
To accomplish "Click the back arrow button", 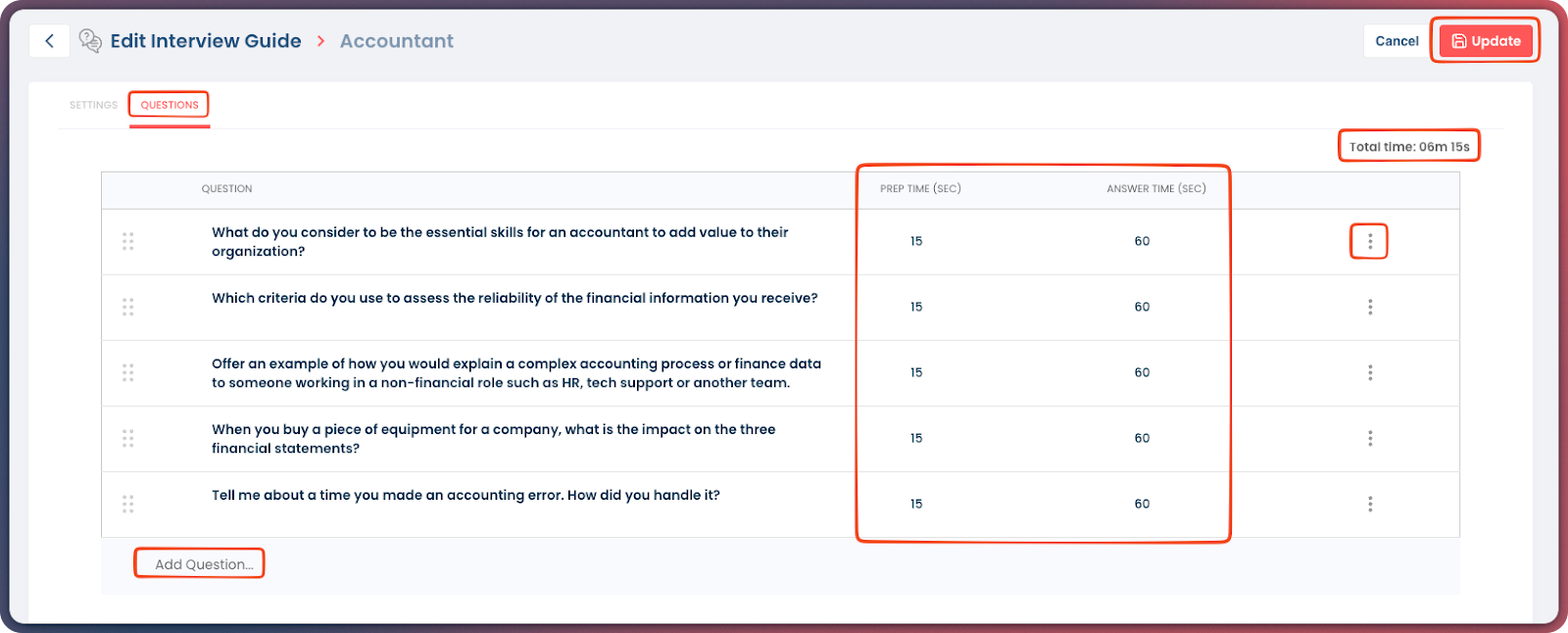I will tap(49, 41).
